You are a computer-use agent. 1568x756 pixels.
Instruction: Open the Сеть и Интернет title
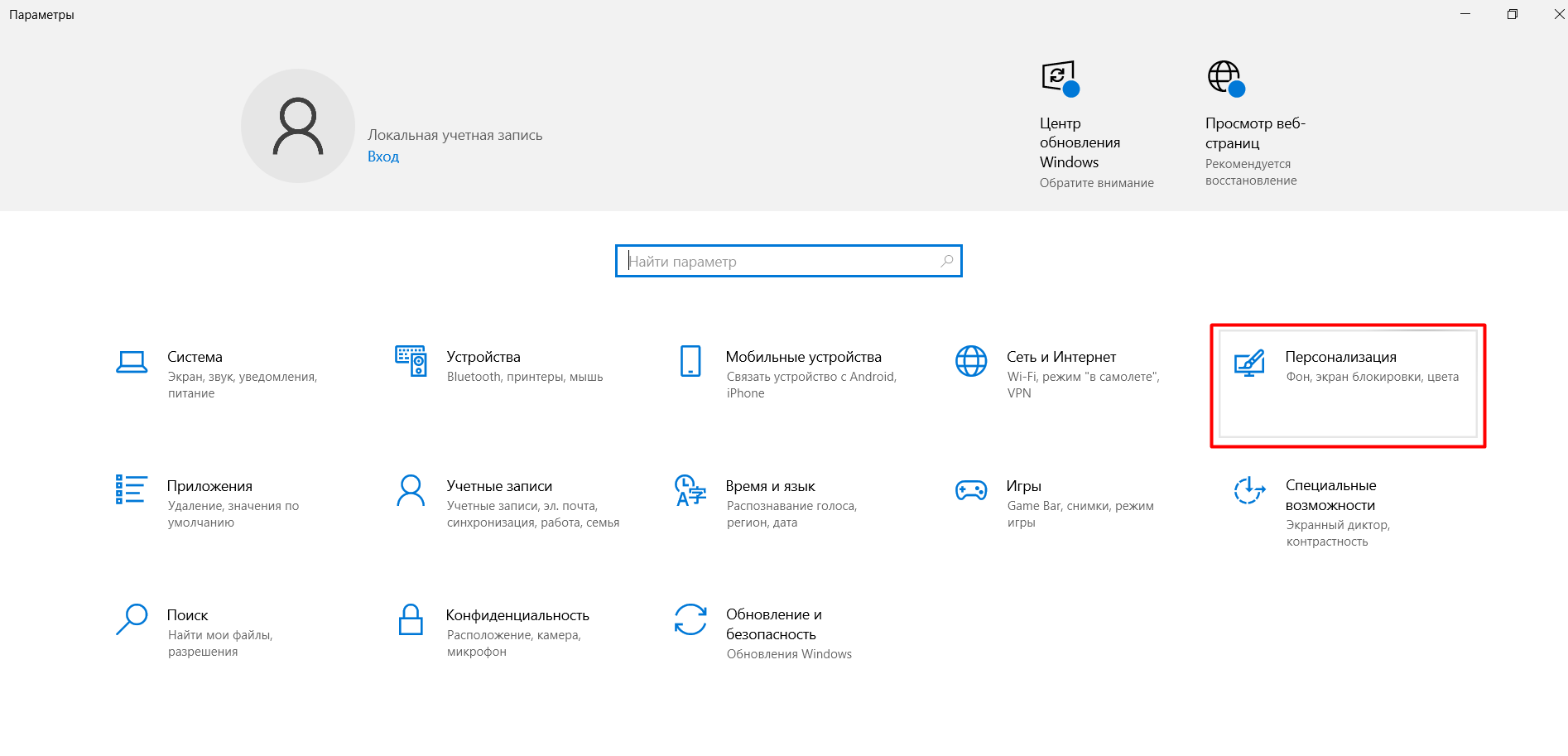[x=1061, y=357]
